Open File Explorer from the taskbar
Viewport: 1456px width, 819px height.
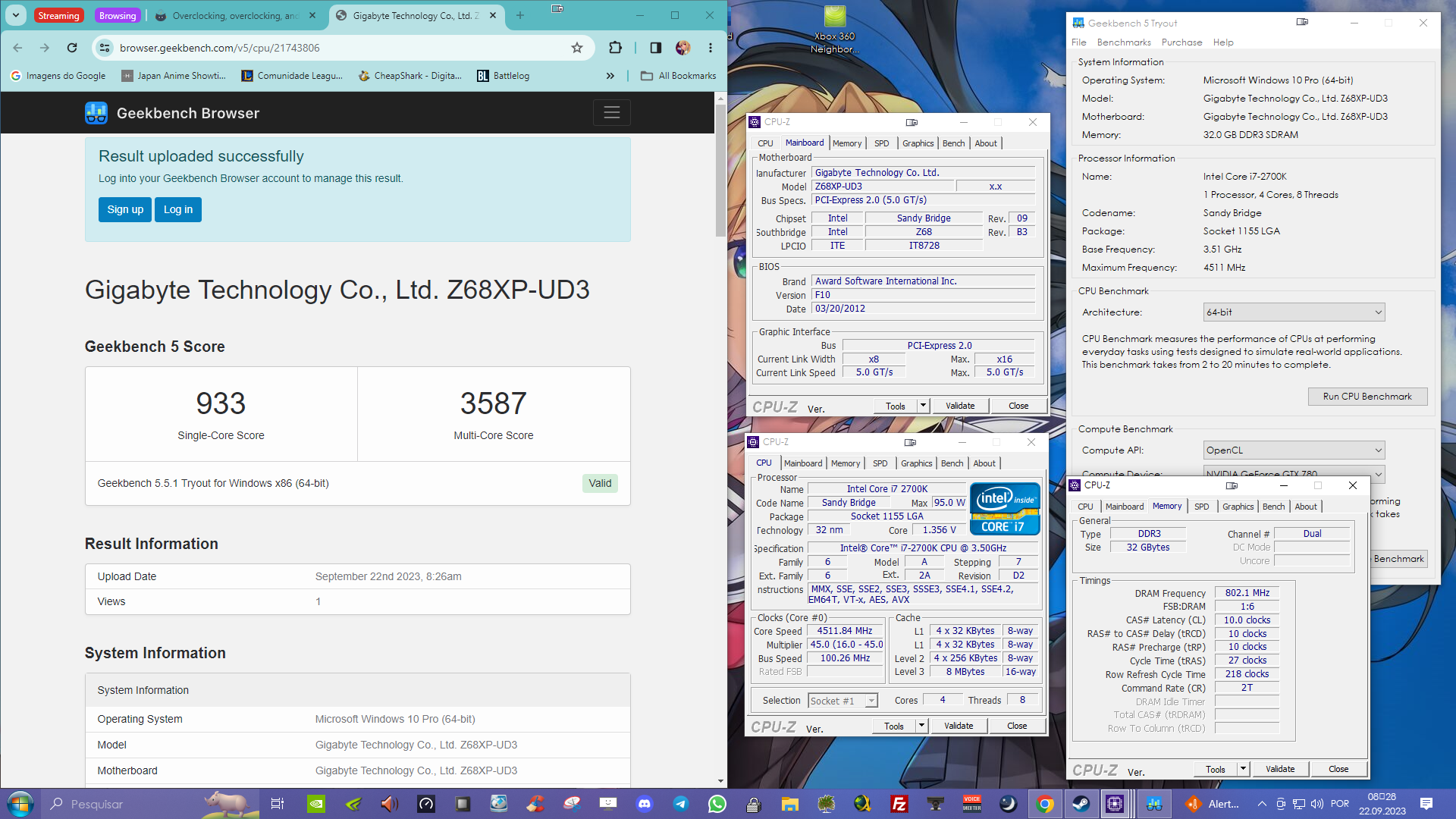pyautogui.click(x=790, y=804)
